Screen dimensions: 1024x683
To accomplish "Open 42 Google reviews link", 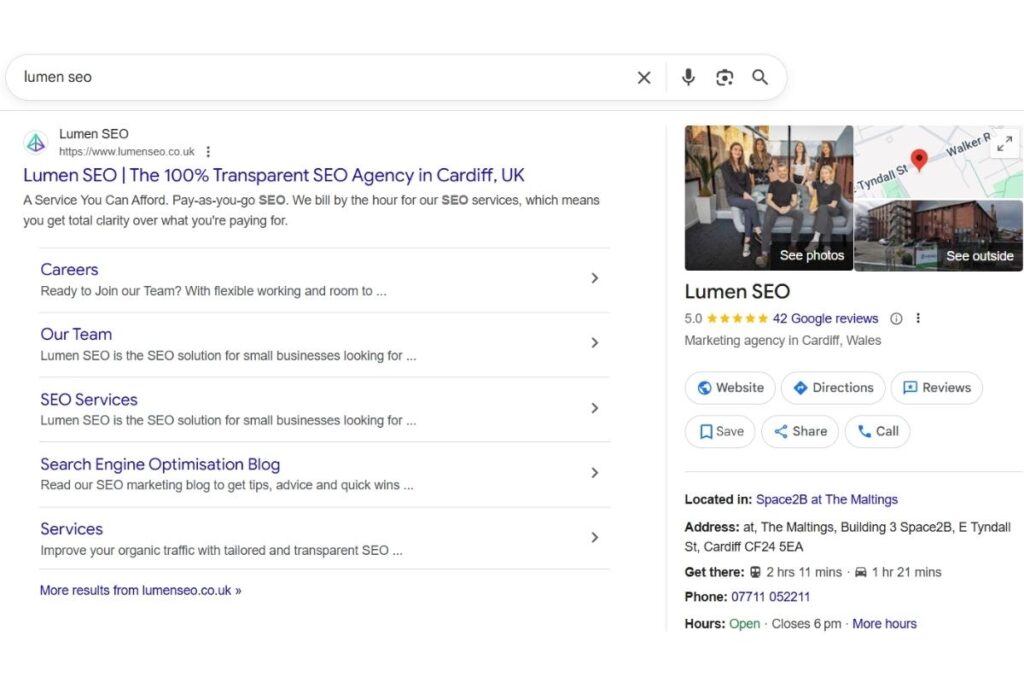I will 825,319.
